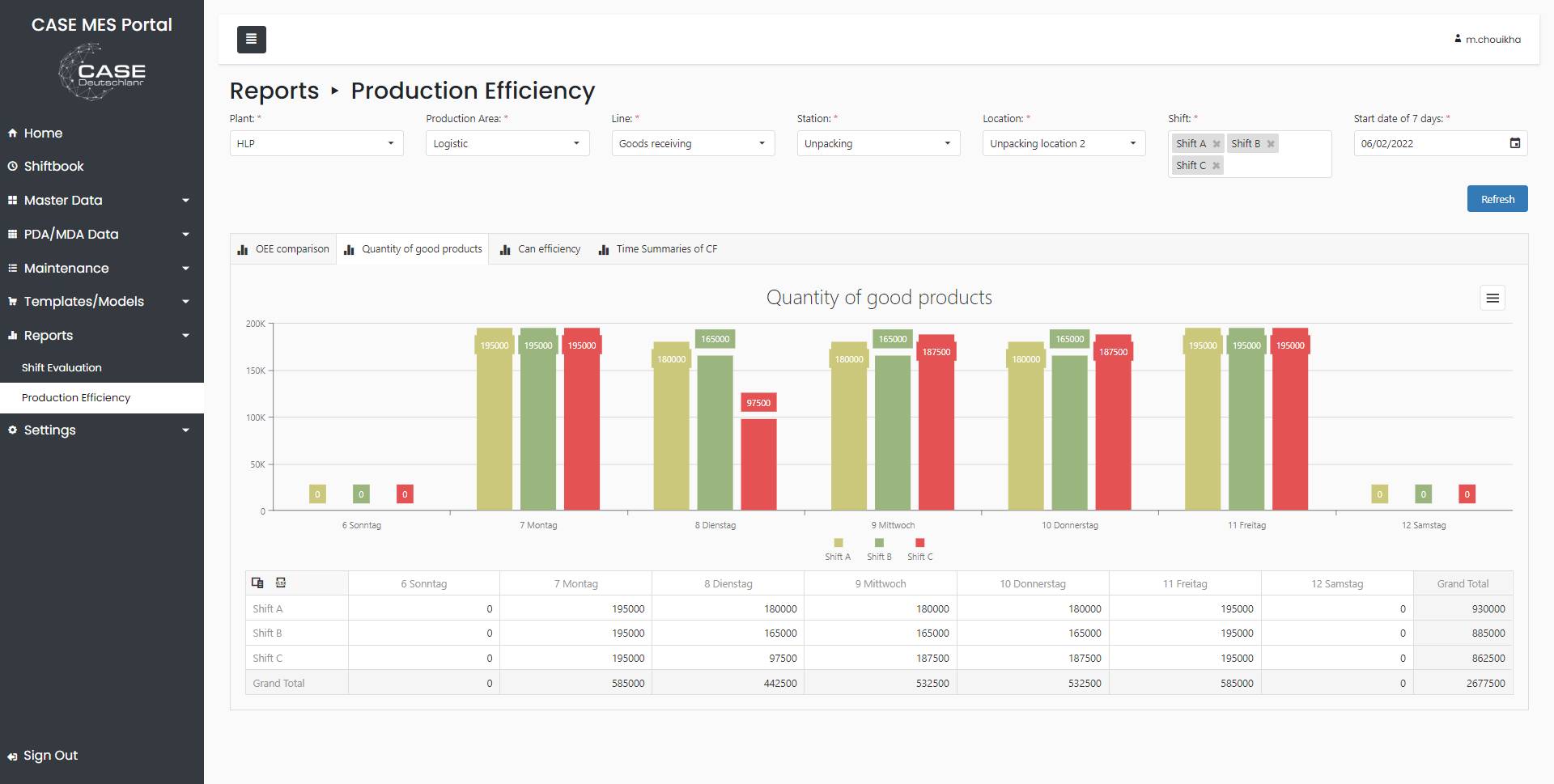Click the 862500 Shift C total cell
The width and height of the screenshot is (1554, 784).
coord(1463,658)
